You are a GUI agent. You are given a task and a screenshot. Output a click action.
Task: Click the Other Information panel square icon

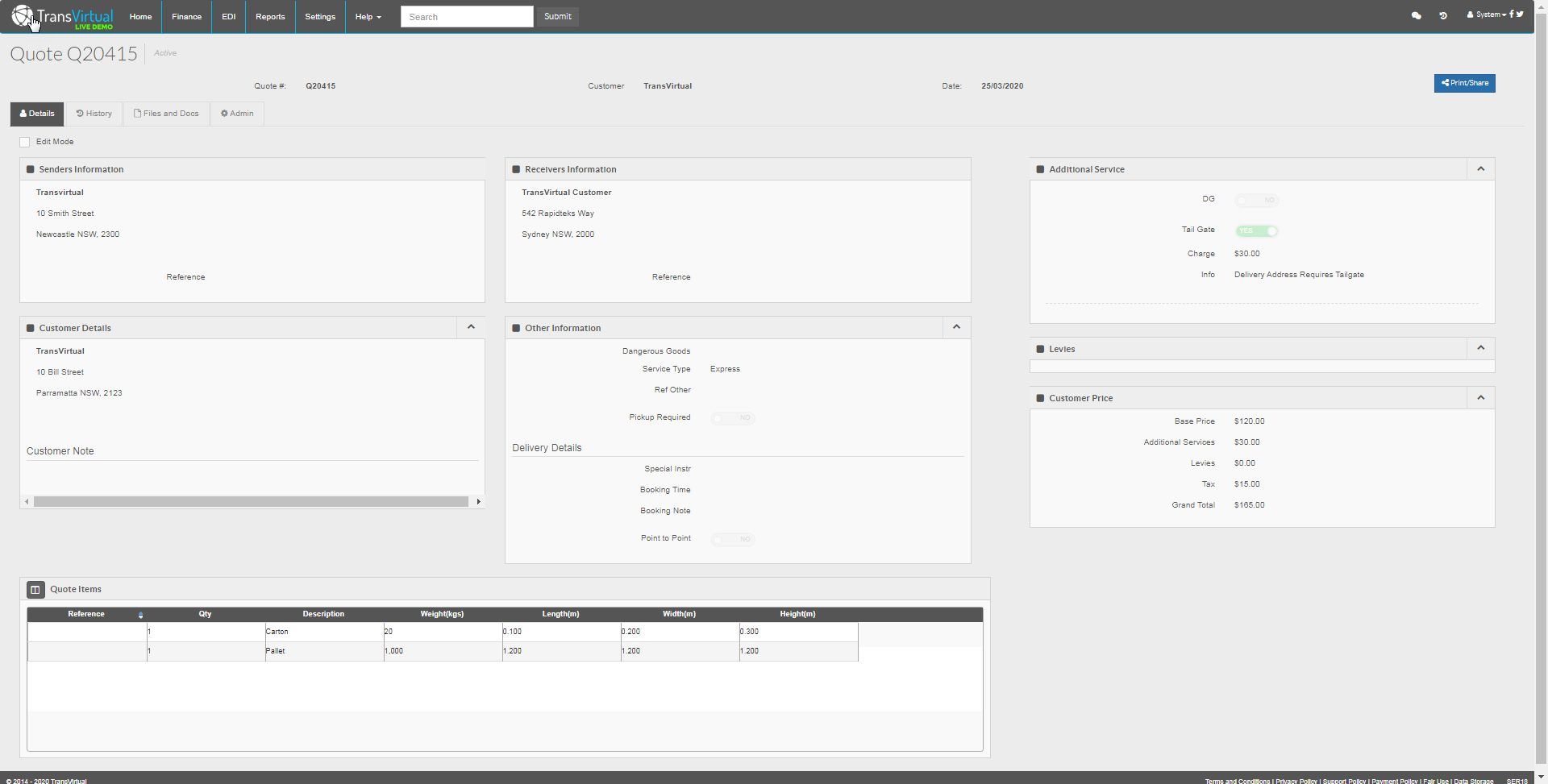coord(516,328)
